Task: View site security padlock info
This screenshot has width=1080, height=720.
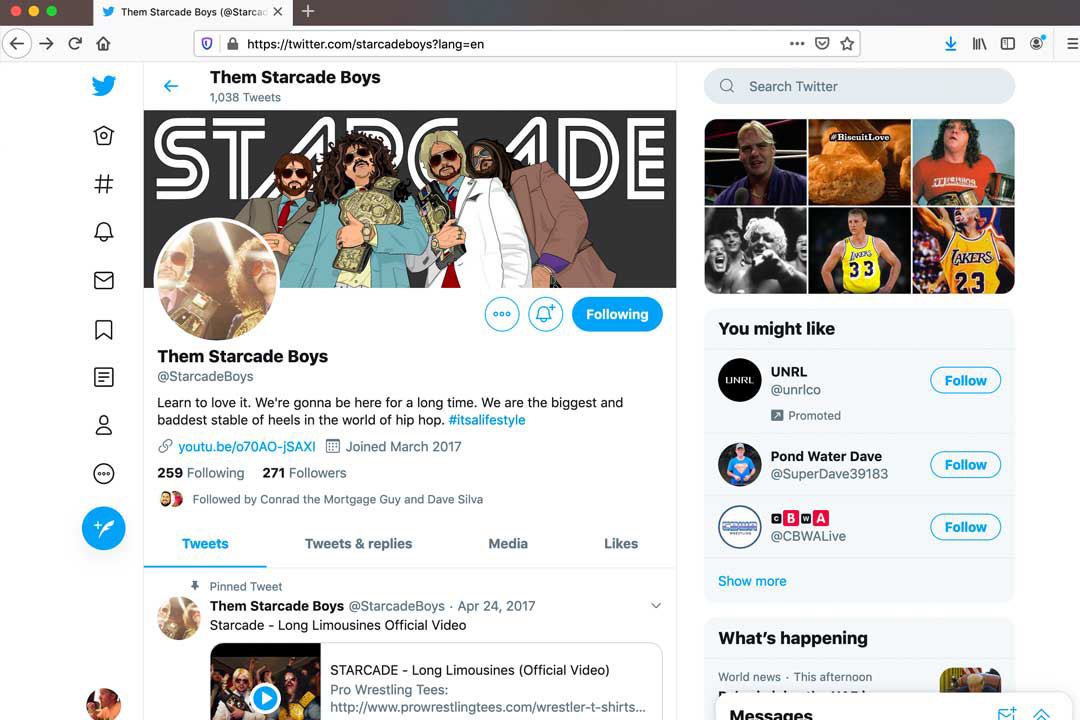Action: tap(233, 44)
